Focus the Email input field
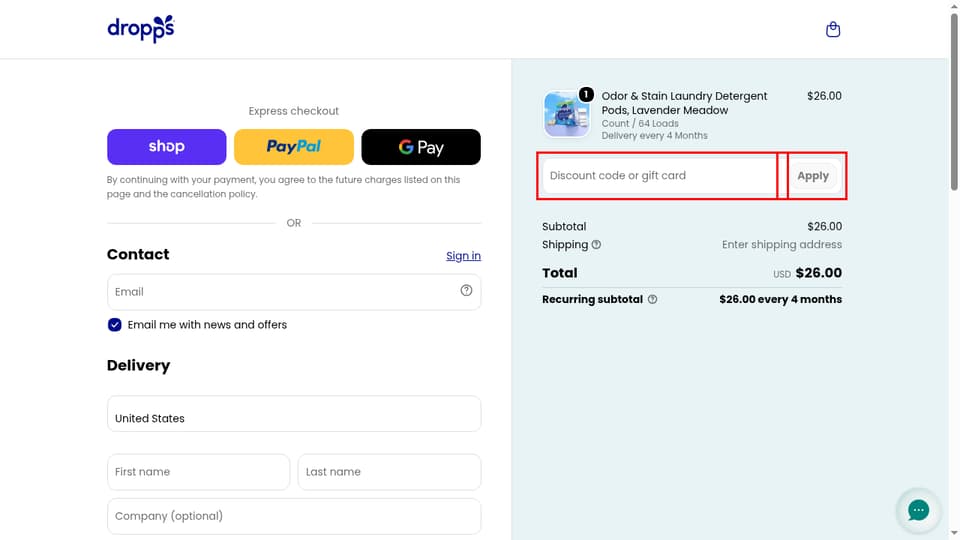The height and width of the screenshot is (540, 960). click(294, 291)
